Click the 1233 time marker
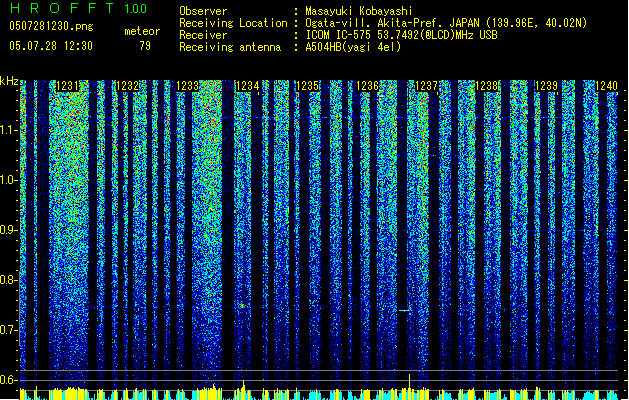629x400 pixels. click(x=188, y=86)
